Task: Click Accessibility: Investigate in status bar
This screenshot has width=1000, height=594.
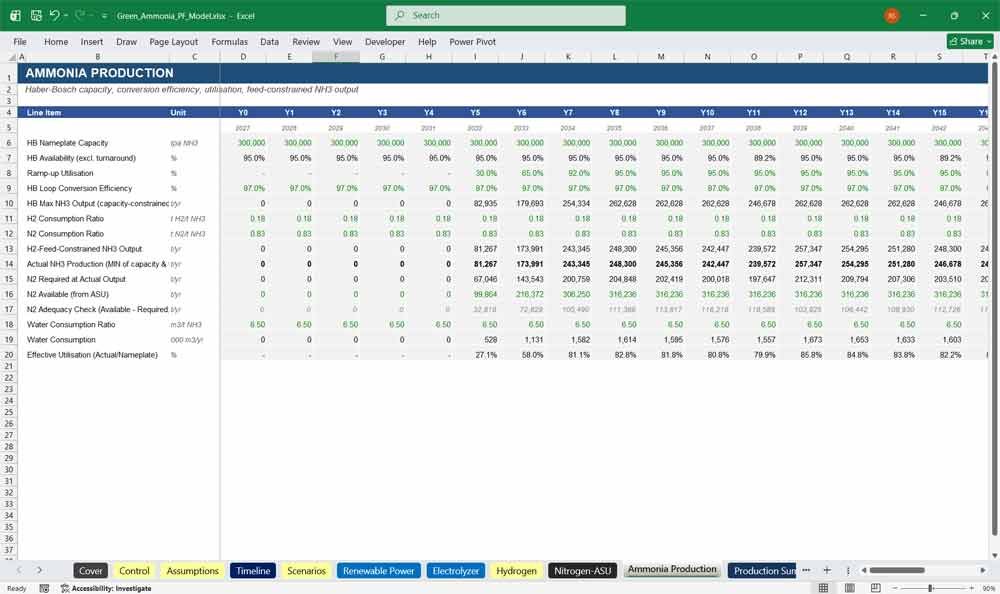Action: click(106, 588)
